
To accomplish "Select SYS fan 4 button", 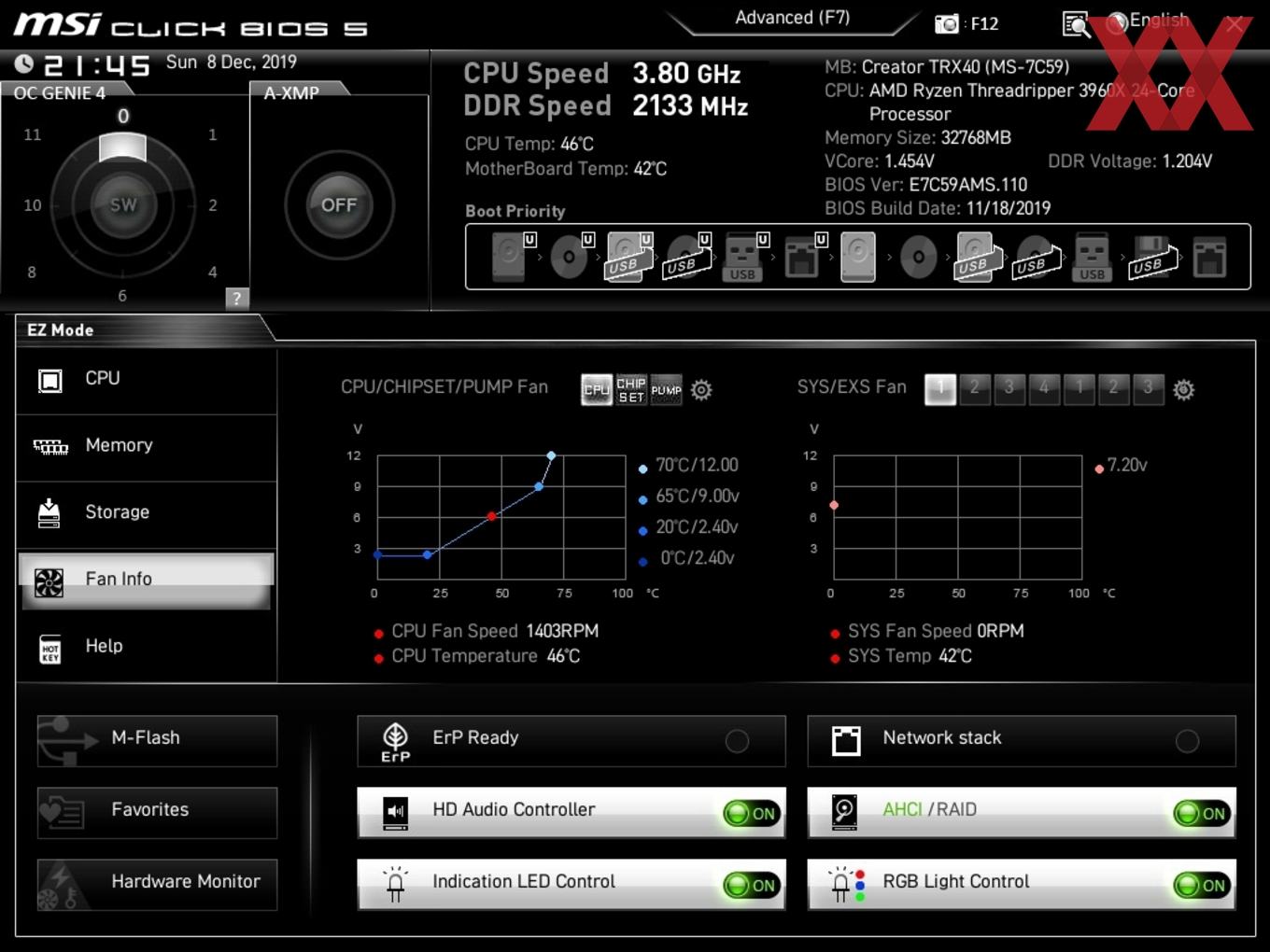I will pyautogui.click(x=1044, y=389).
